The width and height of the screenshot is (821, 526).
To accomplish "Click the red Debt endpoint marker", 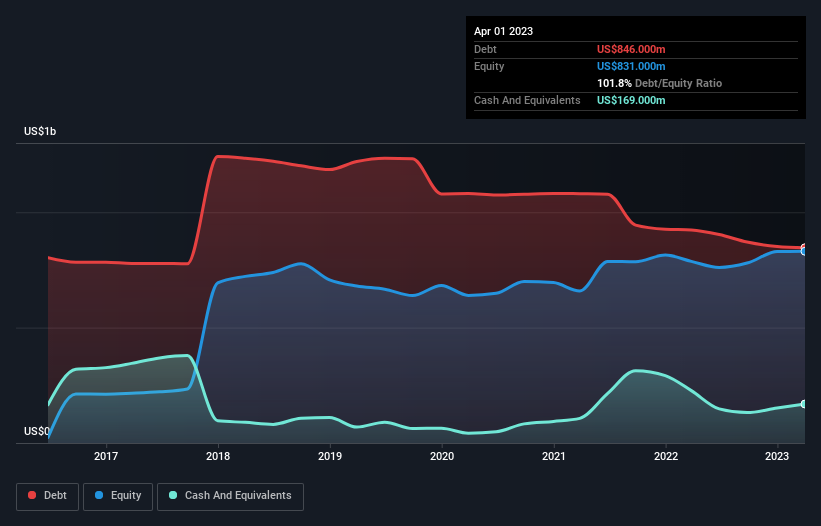I will coord(804,247).
